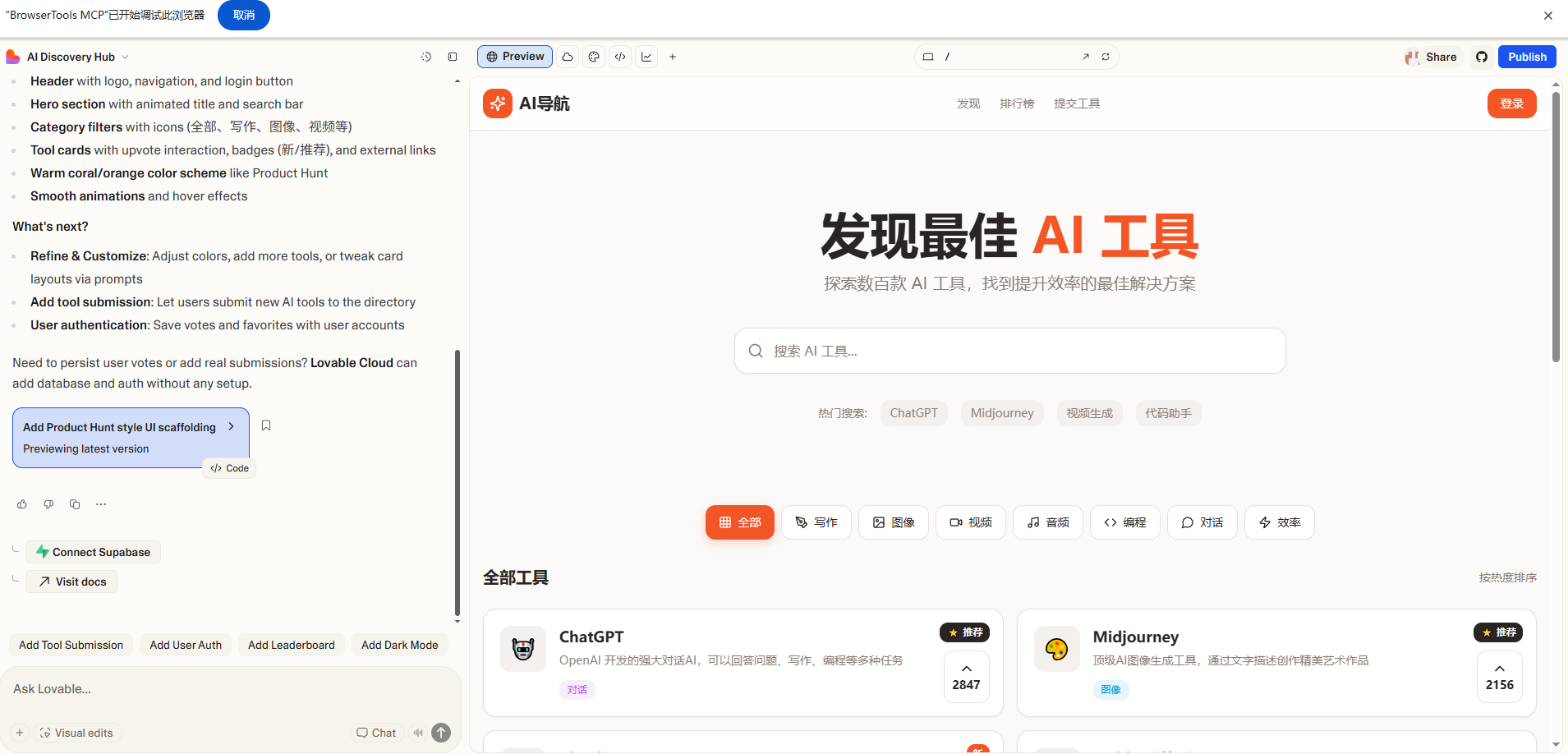This screenshot has height=754, width=1568.
Task: Refresh the preview page
Action: point(1106,57)
